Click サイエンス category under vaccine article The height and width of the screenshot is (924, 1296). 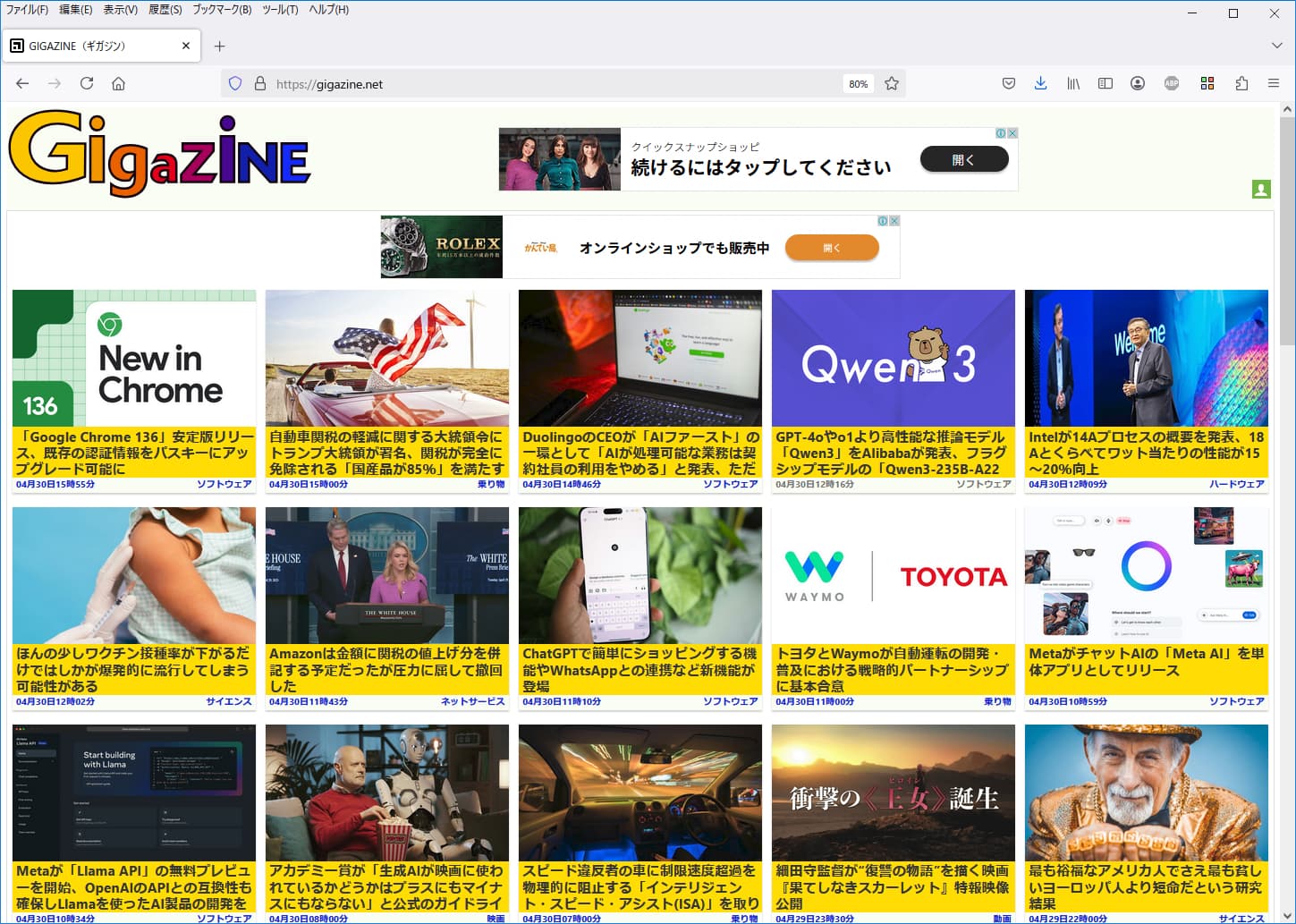click(x=229, y=701)
